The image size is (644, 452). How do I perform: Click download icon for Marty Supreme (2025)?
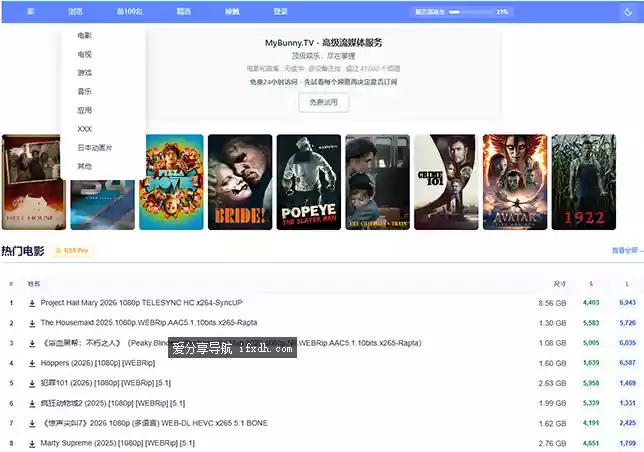32,443
